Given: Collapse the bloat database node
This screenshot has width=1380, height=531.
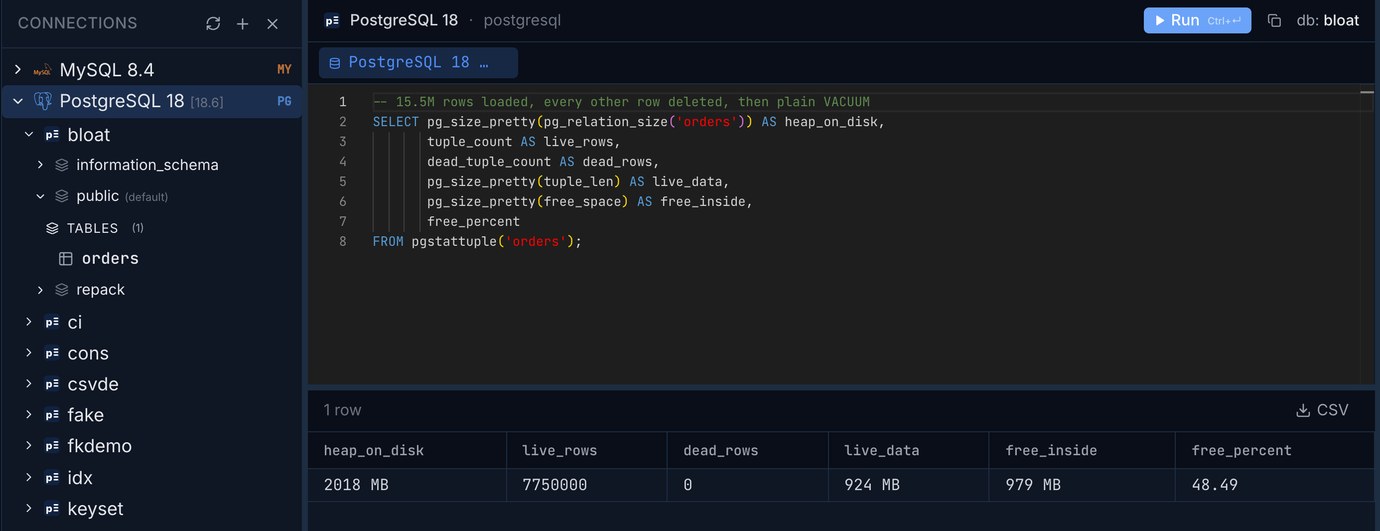Looking at the screenshot, I should [x=28, y=135].
